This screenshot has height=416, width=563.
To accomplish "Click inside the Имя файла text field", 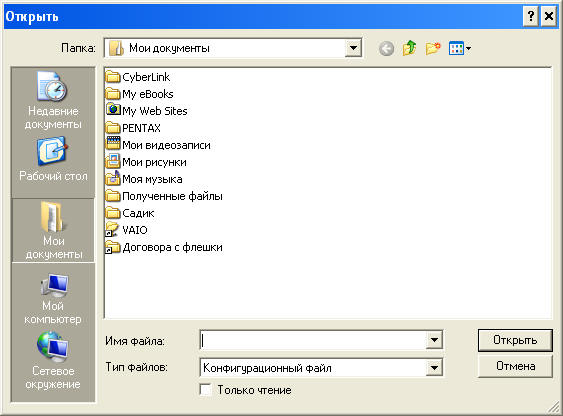I will (x=313, y=340).
